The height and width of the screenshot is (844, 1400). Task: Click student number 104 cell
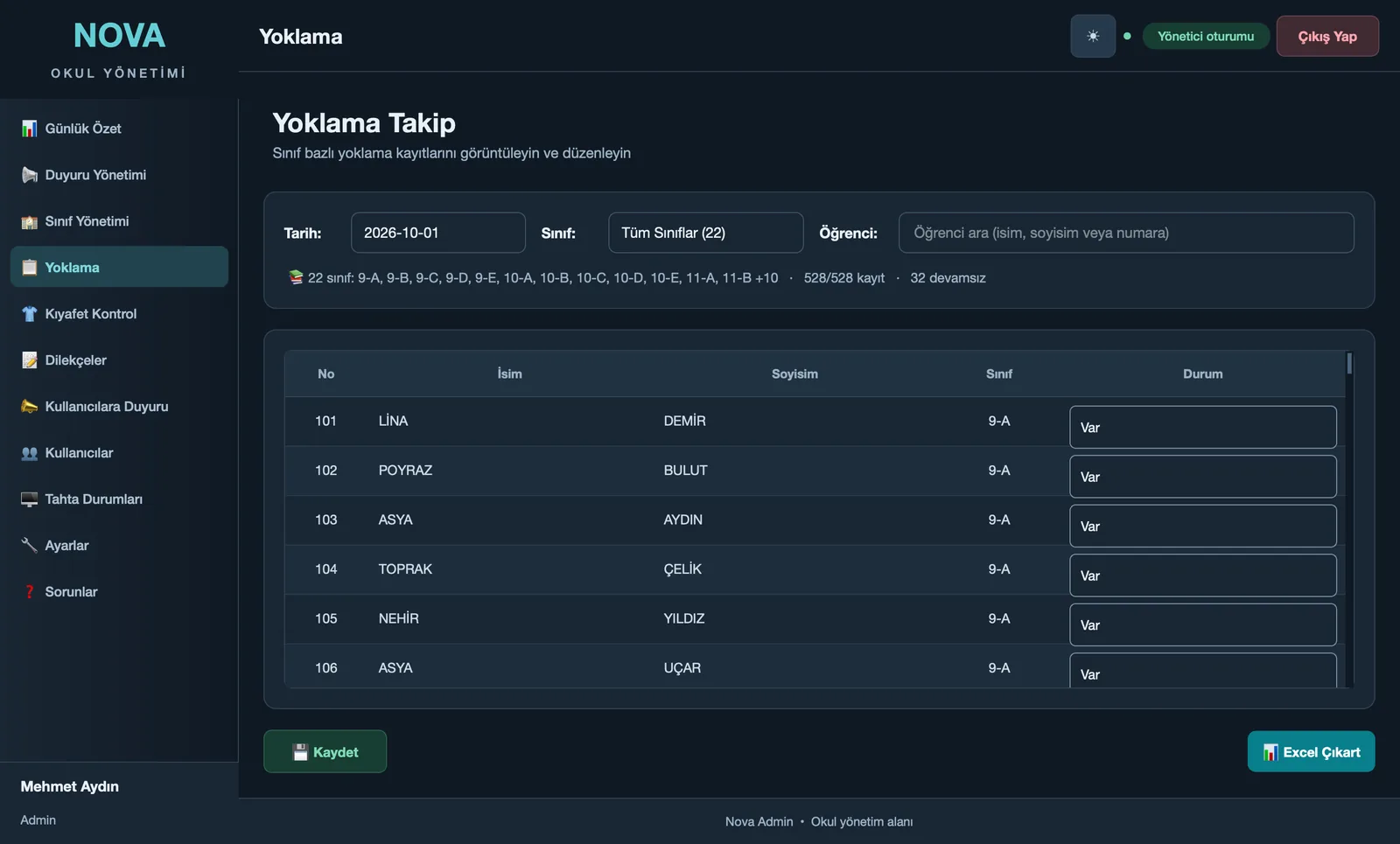click(x=325, y=569)
